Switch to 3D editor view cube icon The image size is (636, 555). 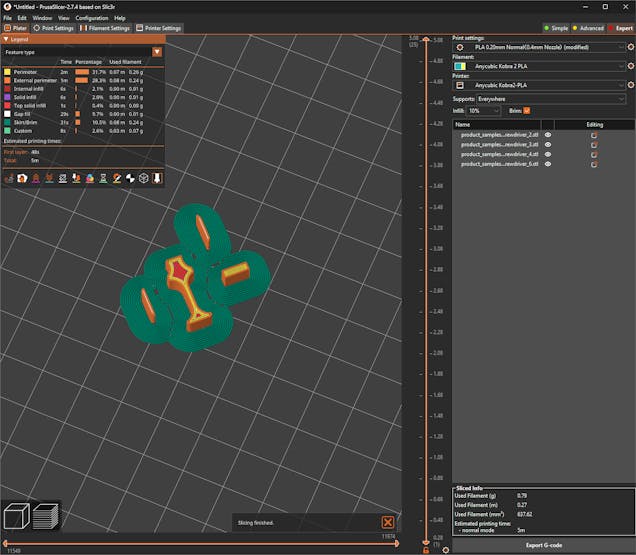tap(17, 516)
